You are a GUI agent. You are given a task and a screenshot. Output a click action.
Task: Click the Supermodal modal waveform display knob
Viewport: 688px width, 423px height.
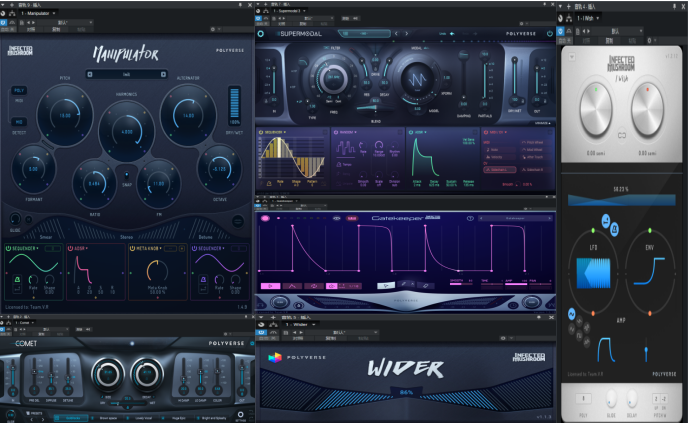tap(417, 79)
